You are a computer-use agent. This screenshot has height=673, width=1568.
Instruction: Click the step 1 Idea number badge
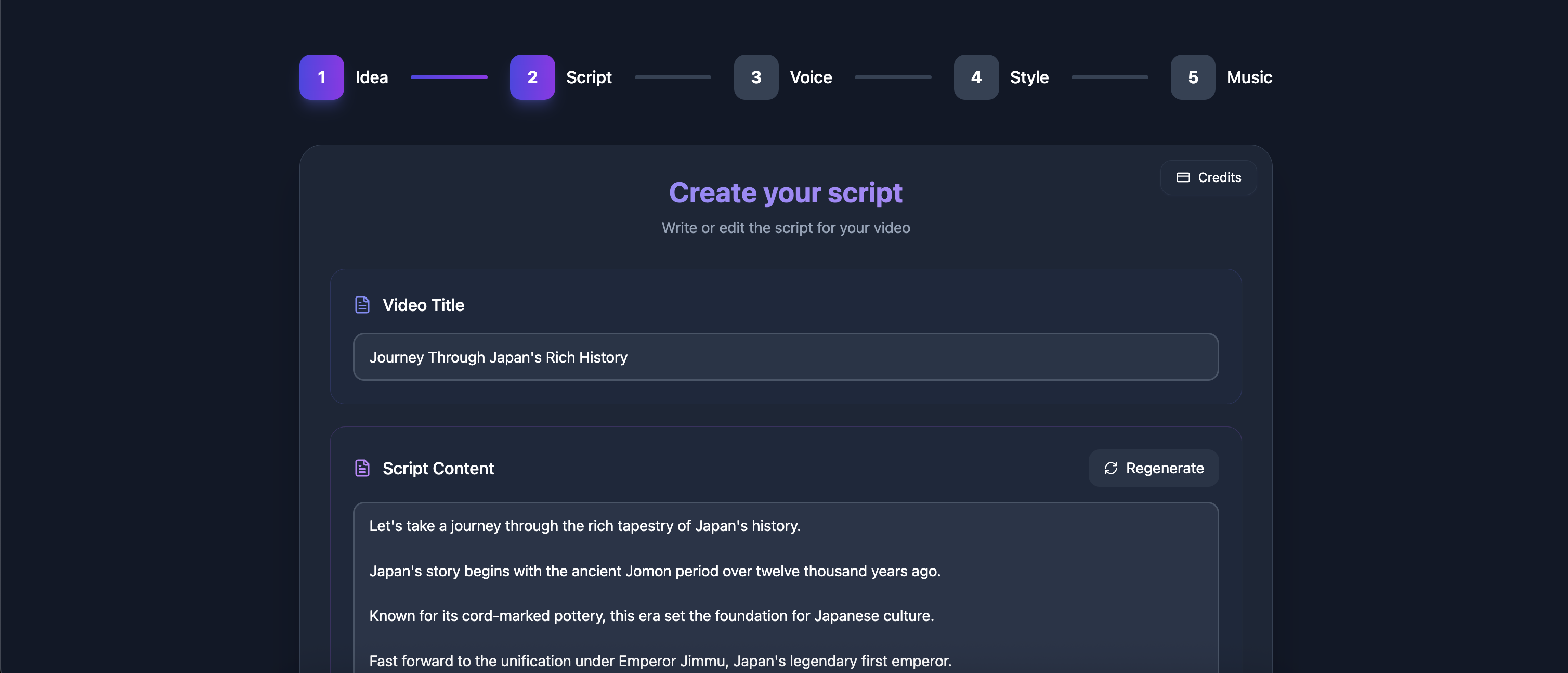pyautogui.click(x=321, y=77)
